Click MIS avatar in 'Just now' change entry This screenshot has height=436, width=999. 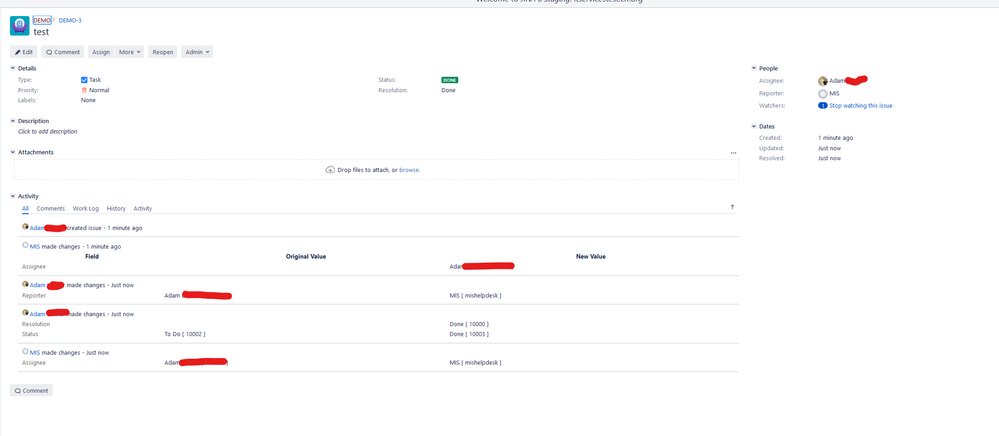click(x=25, y=352)
